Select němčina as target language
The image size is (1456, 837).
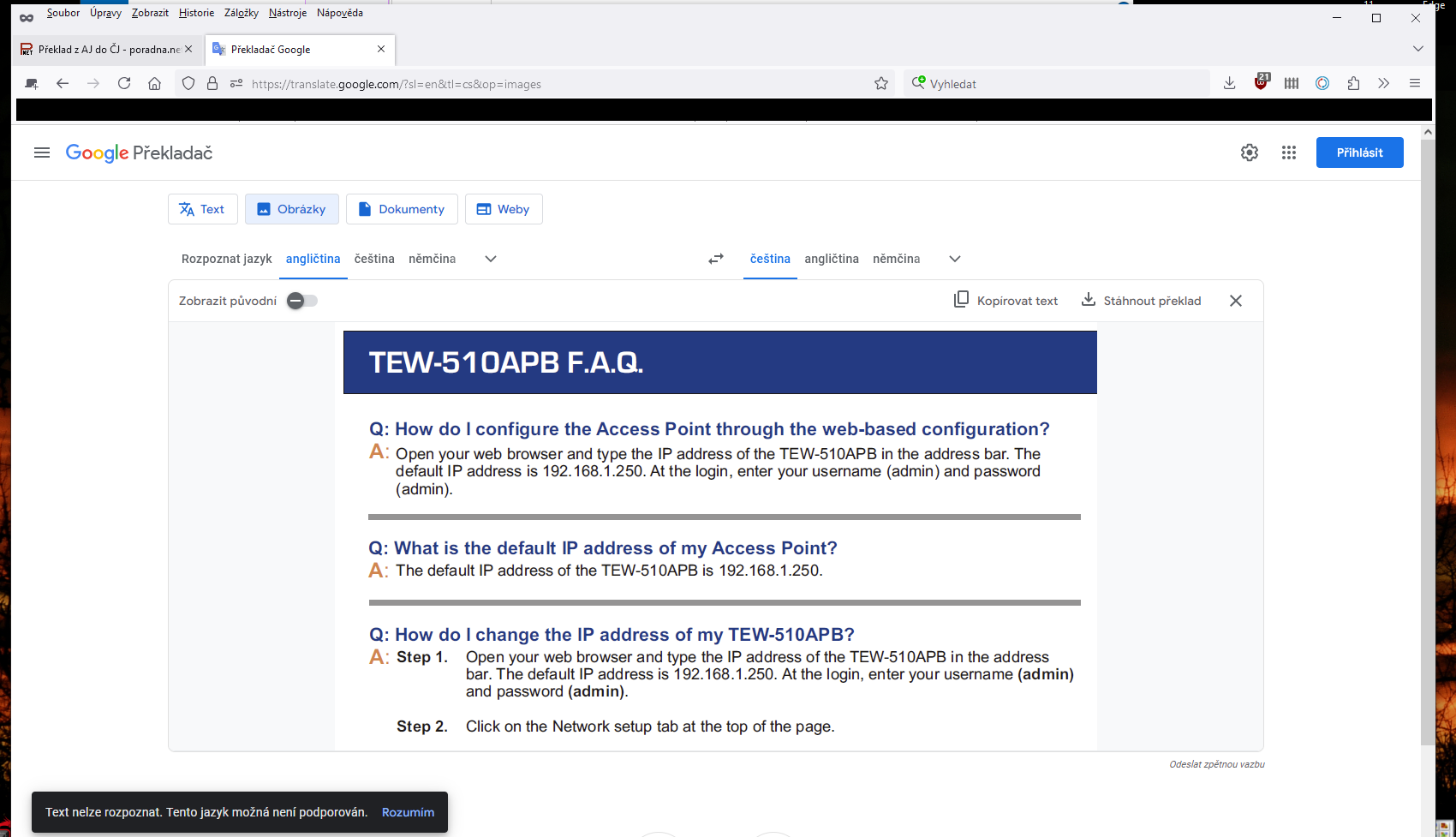pos(897,259)
